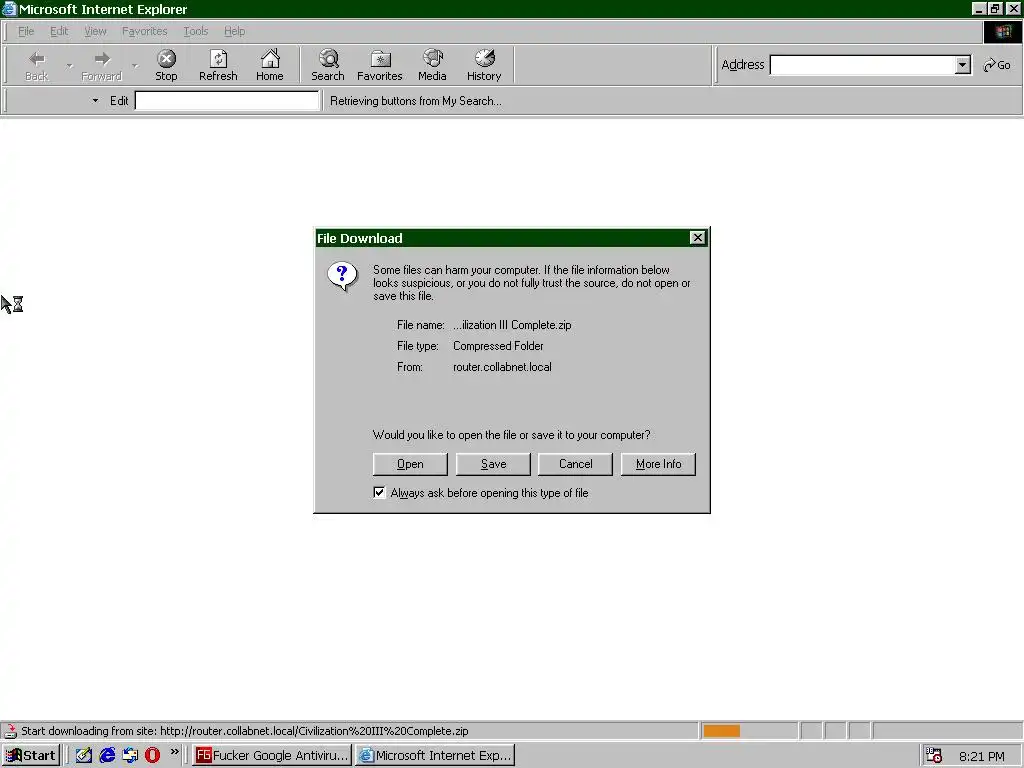Screen dimensions: 1024x768
Task: Refresh the current page
Action: pos(218,65)
